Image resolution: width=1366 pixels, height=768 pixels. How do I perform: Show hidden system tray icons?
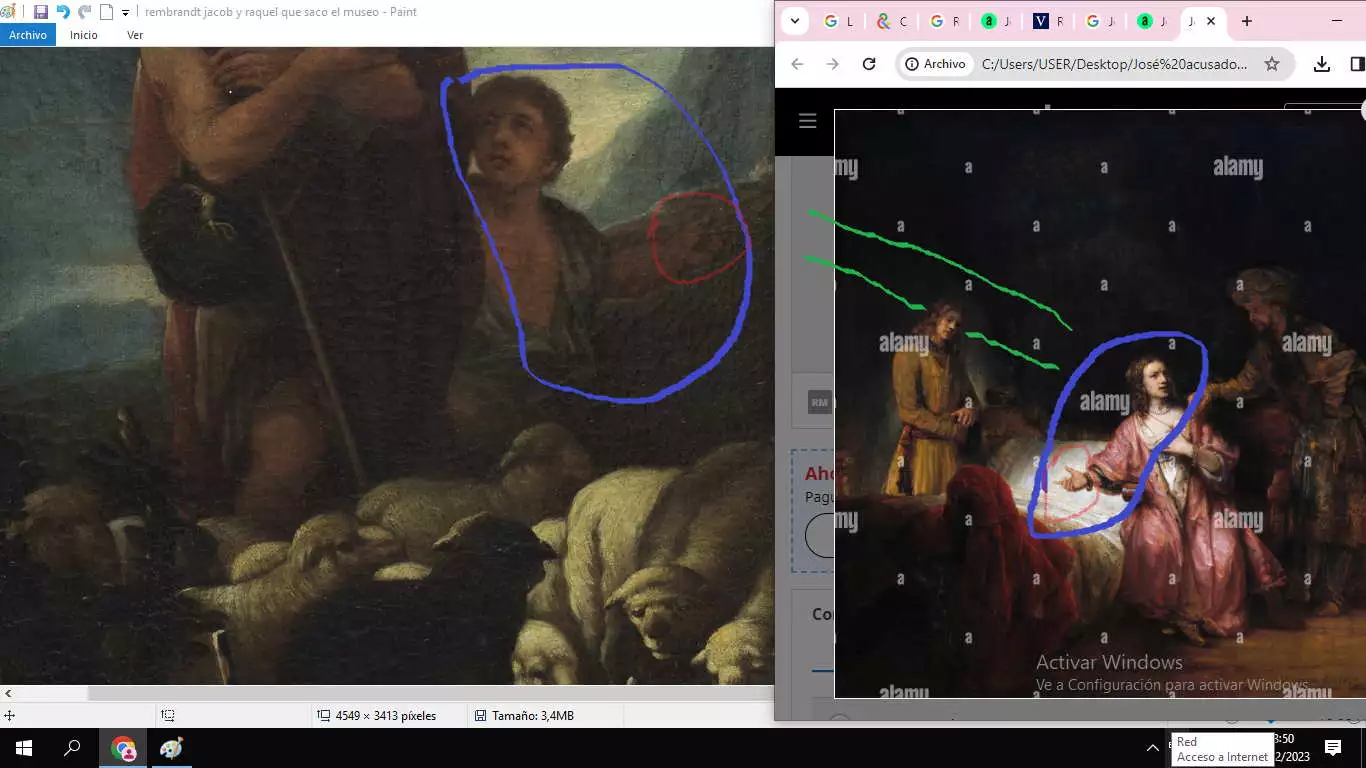pos(1152,748)
